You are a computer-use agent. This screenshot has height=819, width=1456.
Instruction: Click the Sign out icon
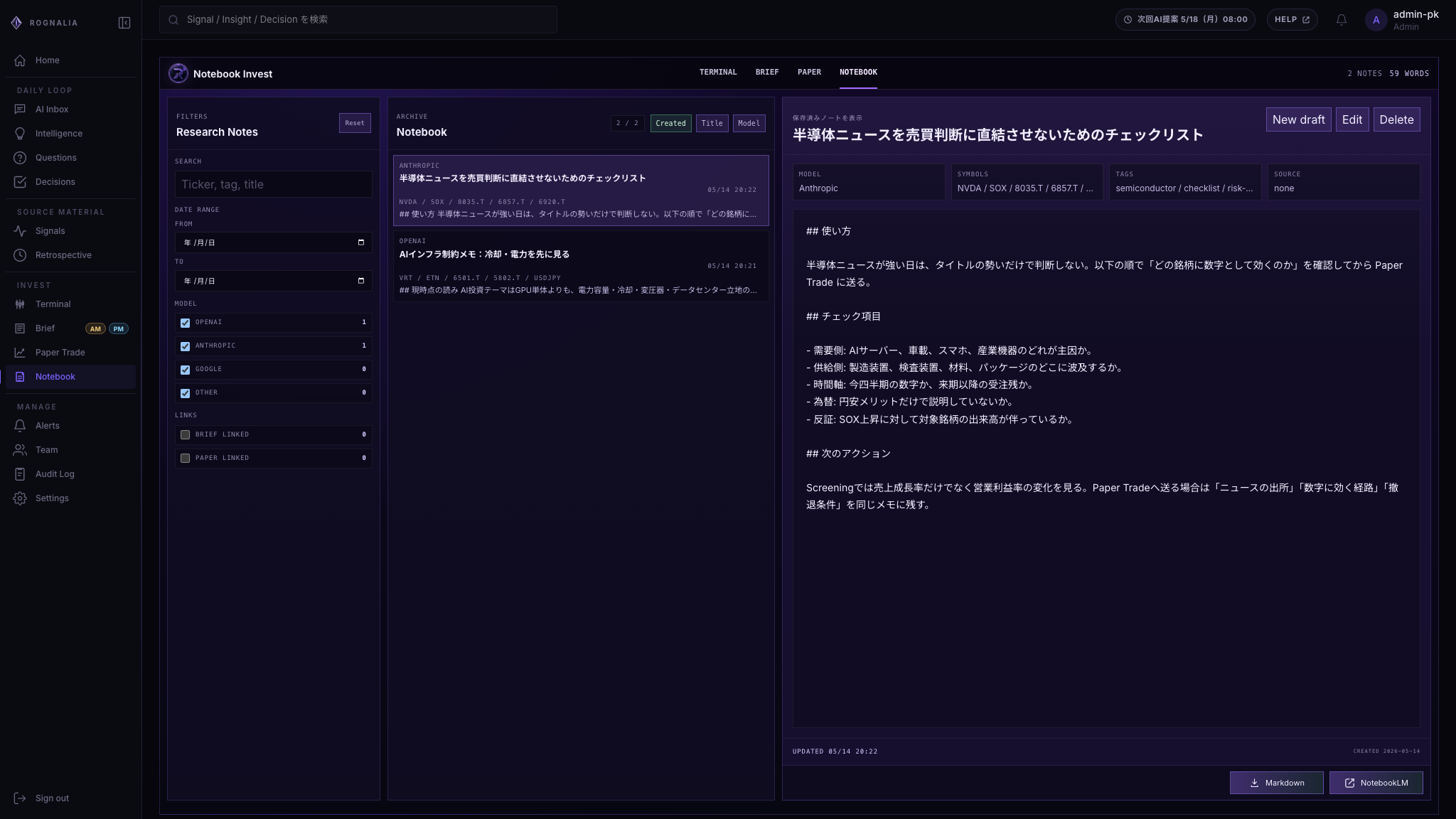20,798
